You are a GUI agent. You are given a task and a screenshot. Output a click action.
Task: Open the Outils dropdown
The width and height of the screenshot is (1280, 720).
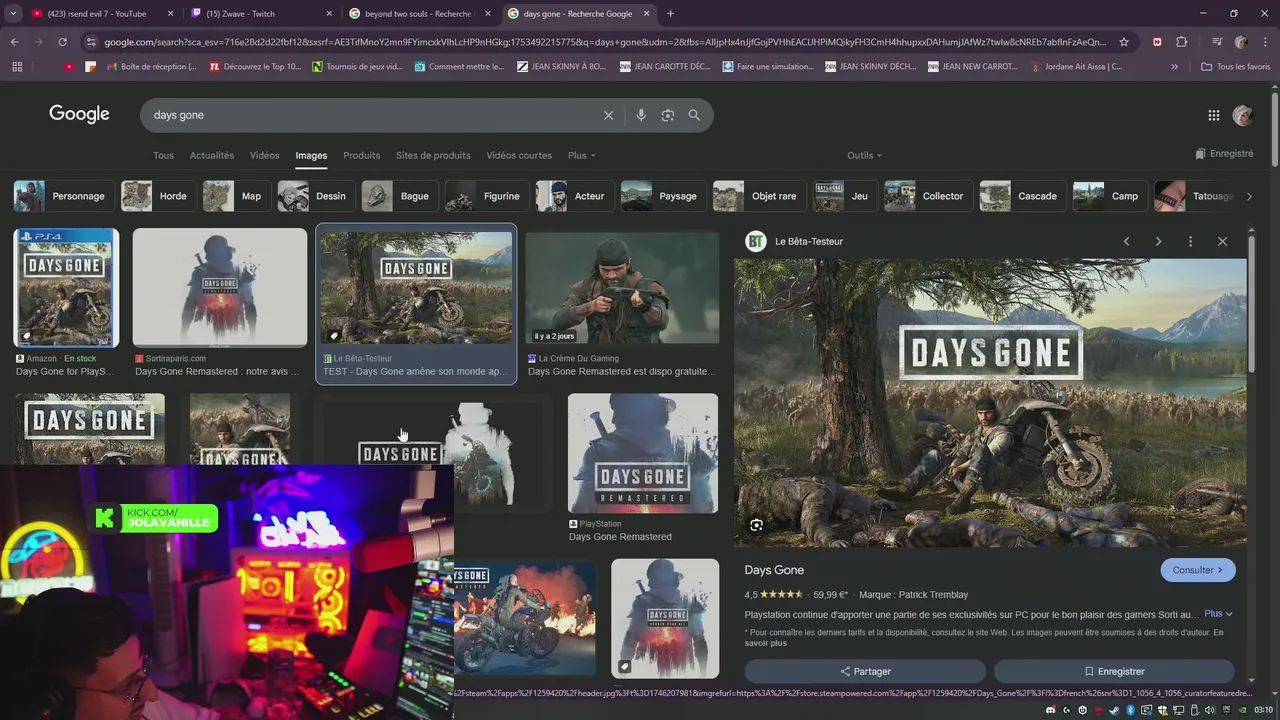pos(864,156)
